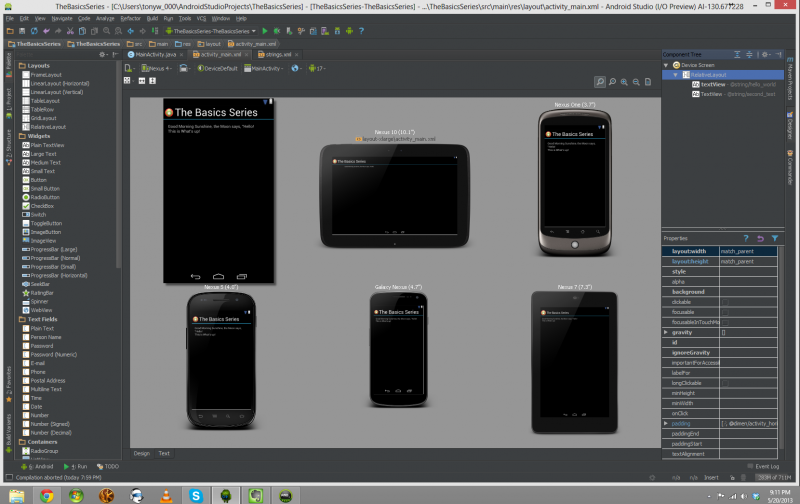Click the Find magnifier toolbar icon
The width and height of the screenshot is (800, 504).
pyautogui.click(x=107, y=31)
